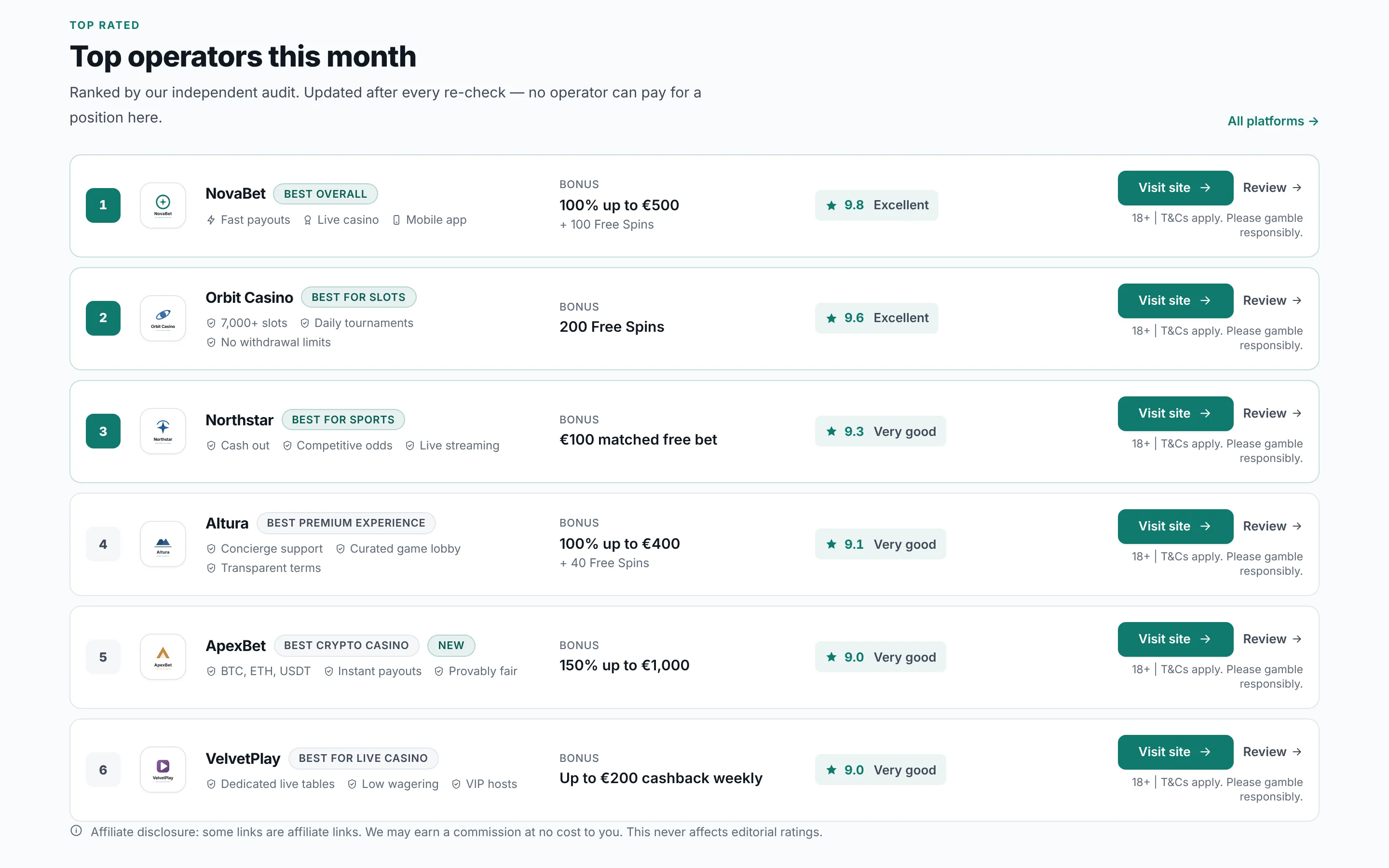Screen dimensions: 1389x868
Task: Open the Altura review link
Action: coord(1272,527)
